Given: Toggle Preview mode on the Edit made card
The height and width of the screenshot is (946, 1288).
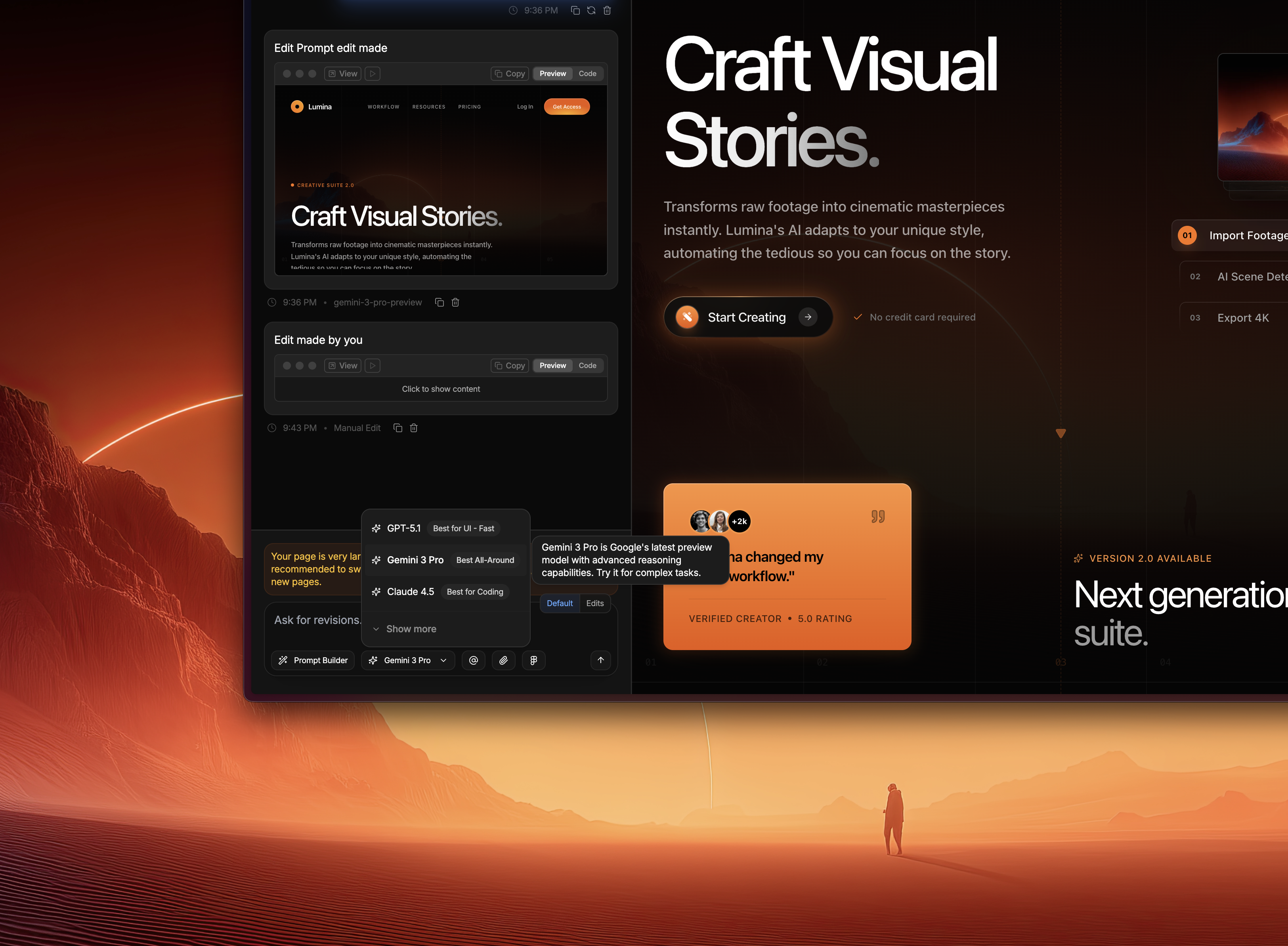Looking at the screenshot, I should coord(552,365).
